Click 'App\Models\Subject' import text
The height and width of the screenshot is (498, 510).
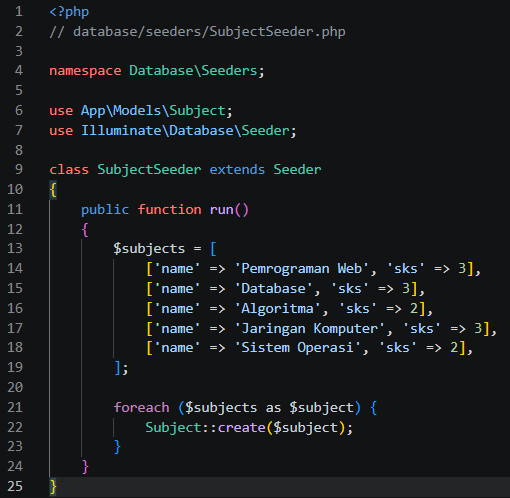tap(153, 111)
